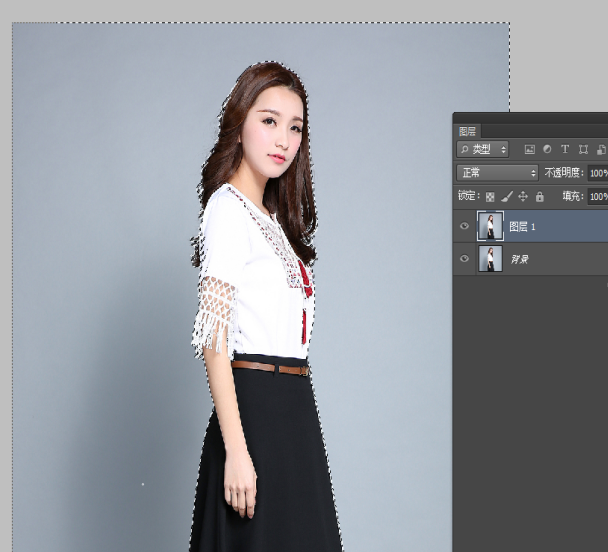The width and height of the screenshot is (608, 552).
Task: Filter layers by type (T) icon
Action: coord(565,149)
